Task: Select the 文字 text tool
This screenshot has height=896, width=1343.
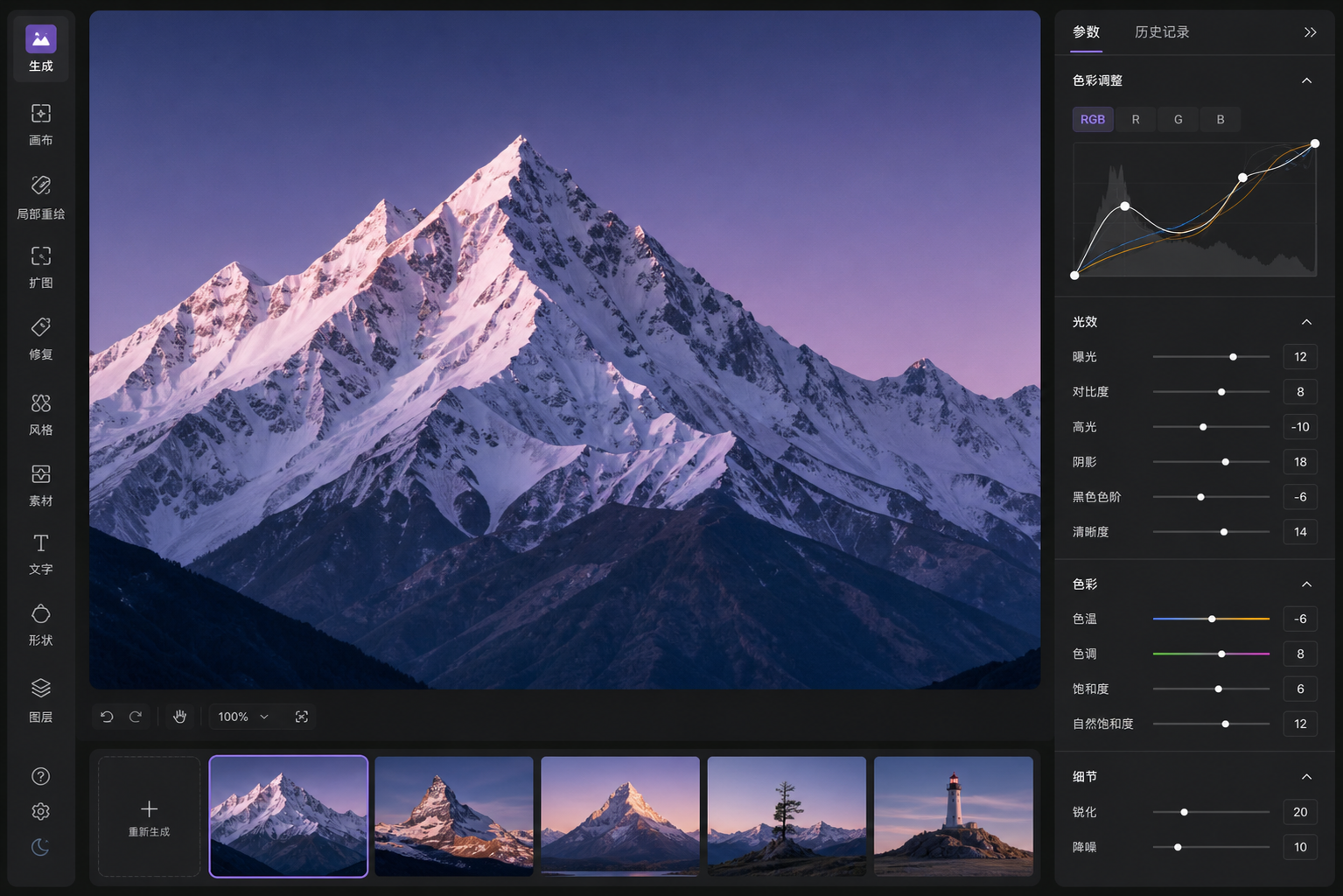Action: [x=41, y=555]
